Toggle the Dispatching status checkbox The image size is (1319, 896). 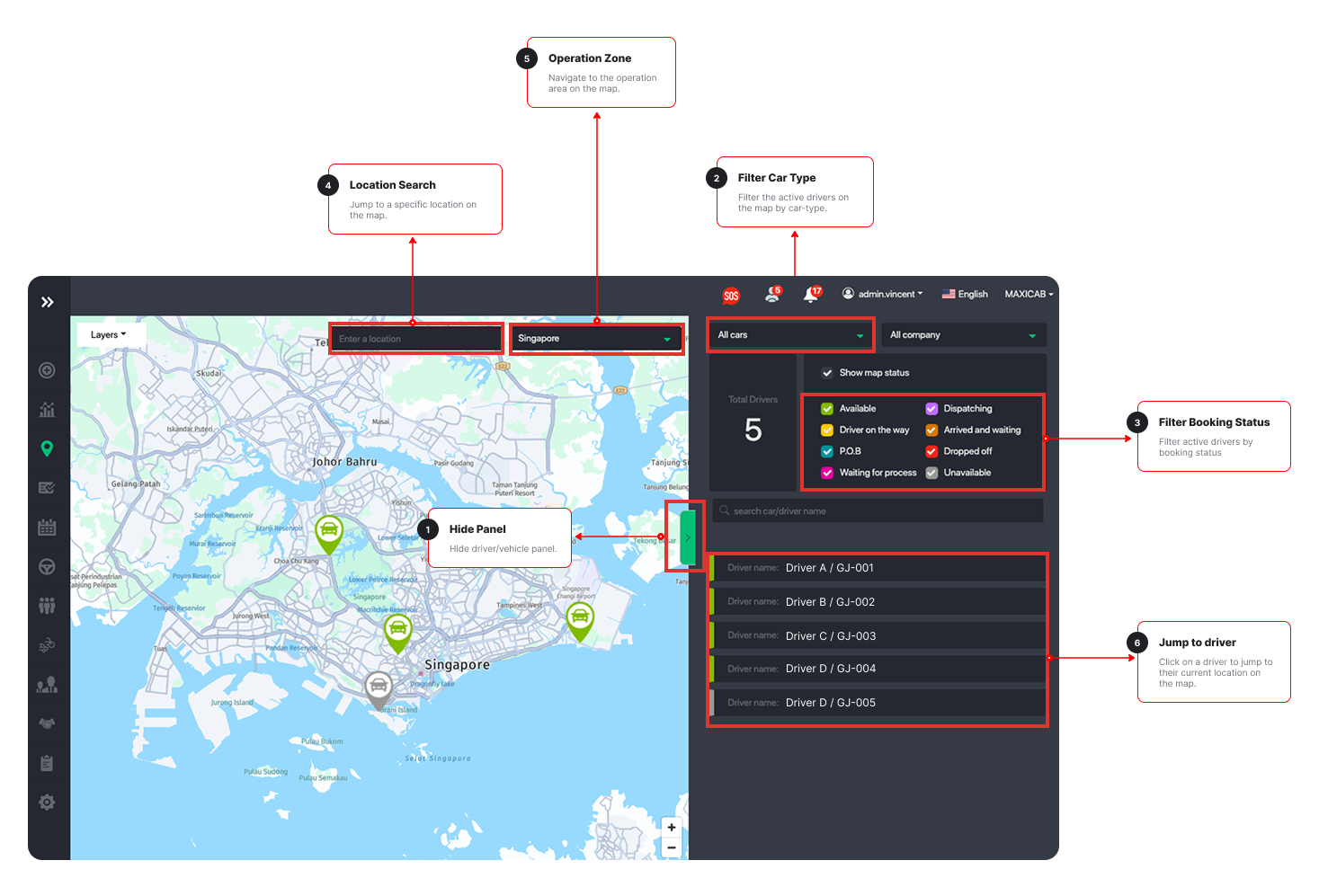pos(931,409)
